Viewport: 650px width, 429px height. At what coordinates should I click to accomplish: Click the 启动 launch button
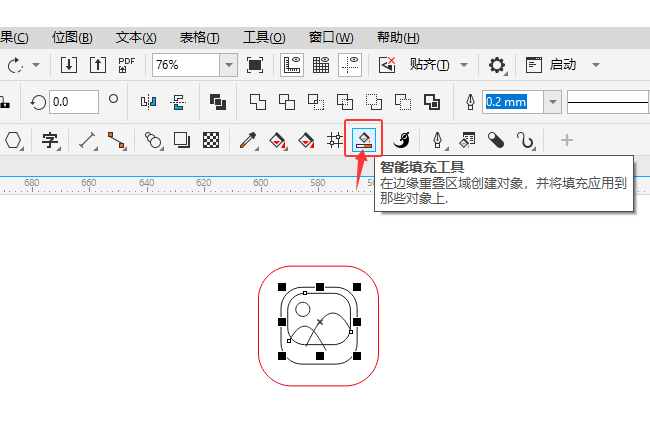551,65
